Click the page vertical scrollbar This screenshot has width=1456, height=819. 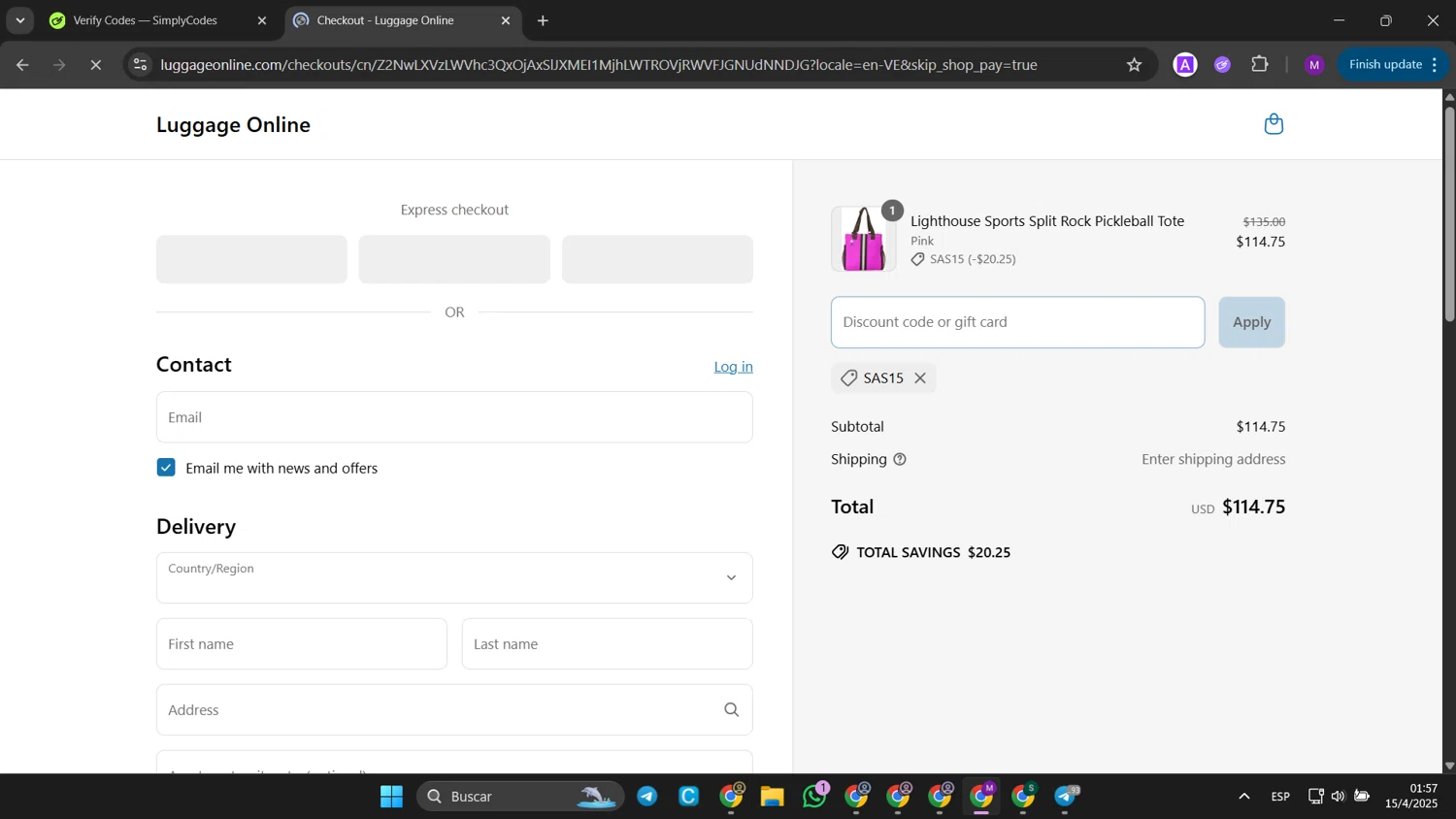(x=1449, y=213)
